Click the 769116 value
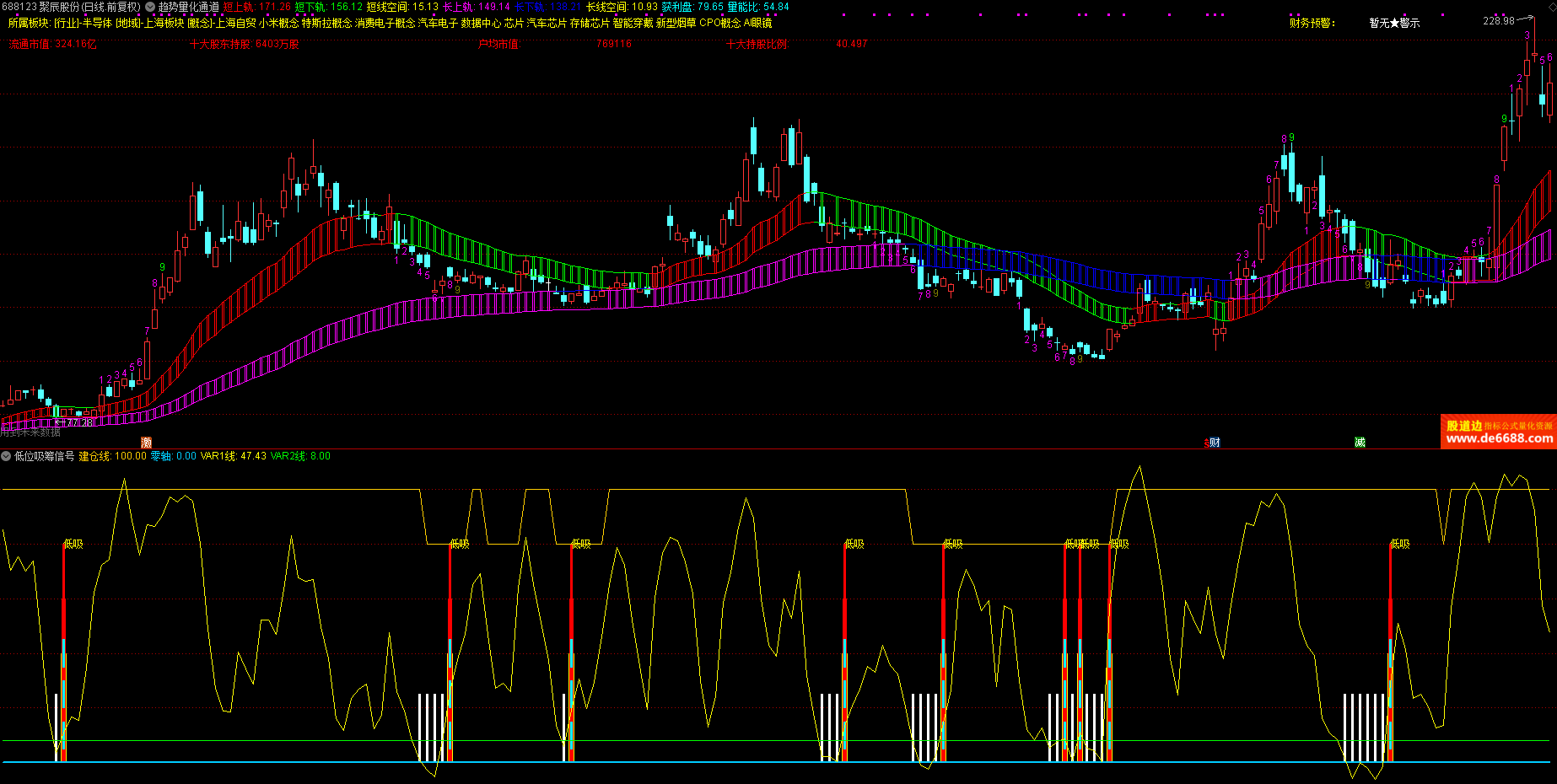Screen dimensions: 1557x784 614,44
